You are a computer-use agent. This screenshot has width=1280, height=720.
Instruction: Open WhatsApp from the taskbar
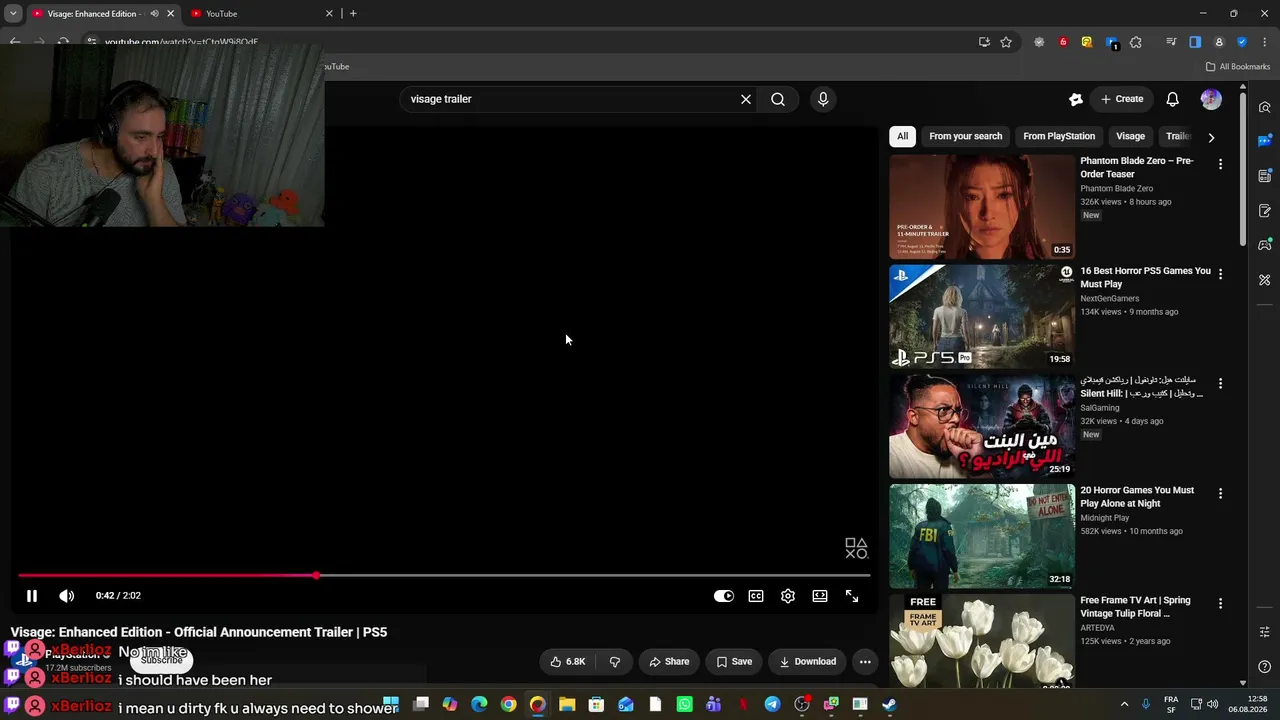(684, 705)
